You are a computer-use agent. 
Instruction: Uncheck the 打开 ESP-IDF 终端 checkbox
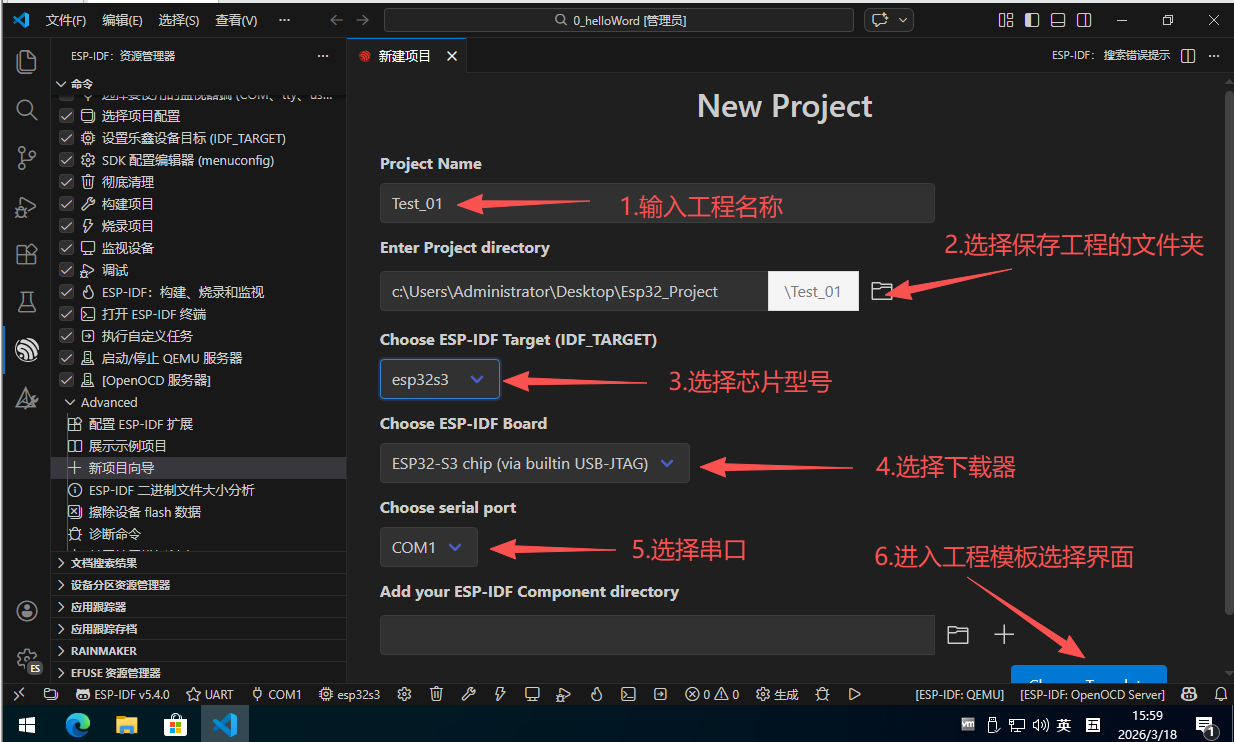(66, 314)
